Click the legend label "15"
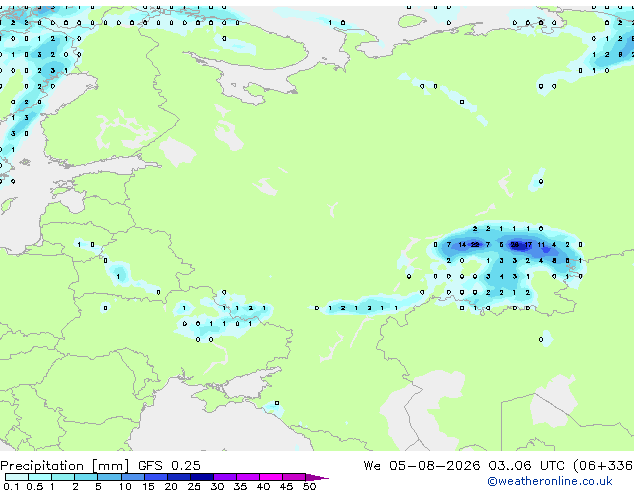Screen dimensions: 634x490 [x=148, y=486]
